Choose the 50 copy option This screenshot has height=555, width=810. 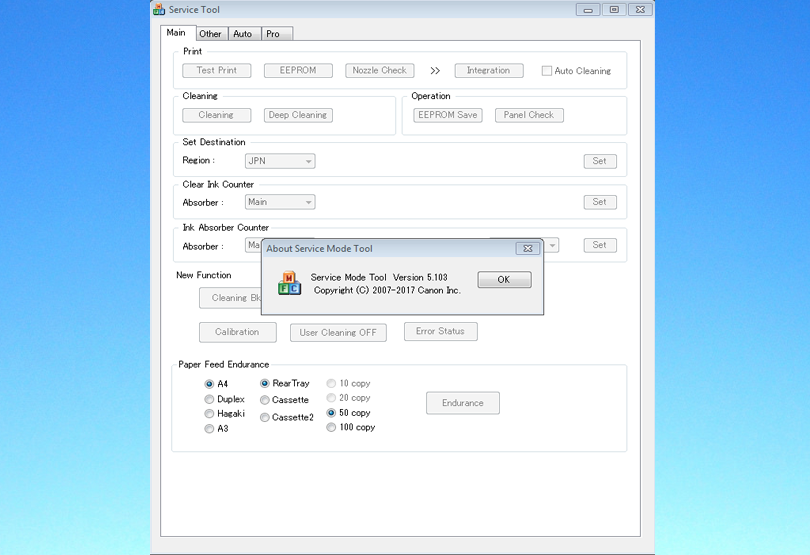click(331, 413)
